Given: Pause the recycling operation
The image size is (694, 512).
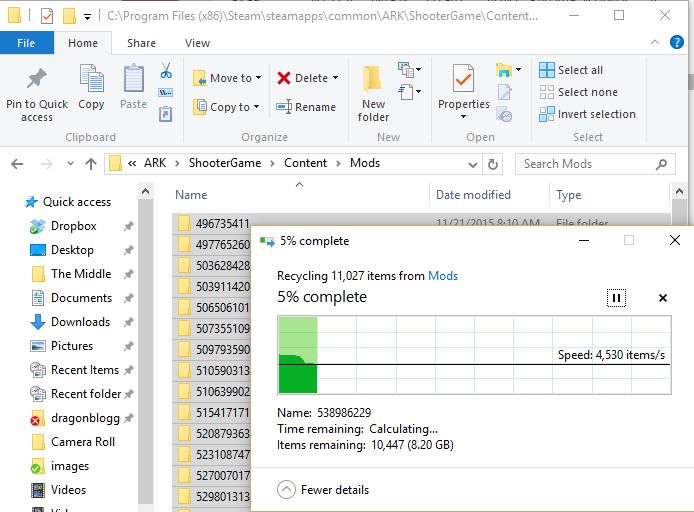Looking at the screenshot, I should coord(616,298).
